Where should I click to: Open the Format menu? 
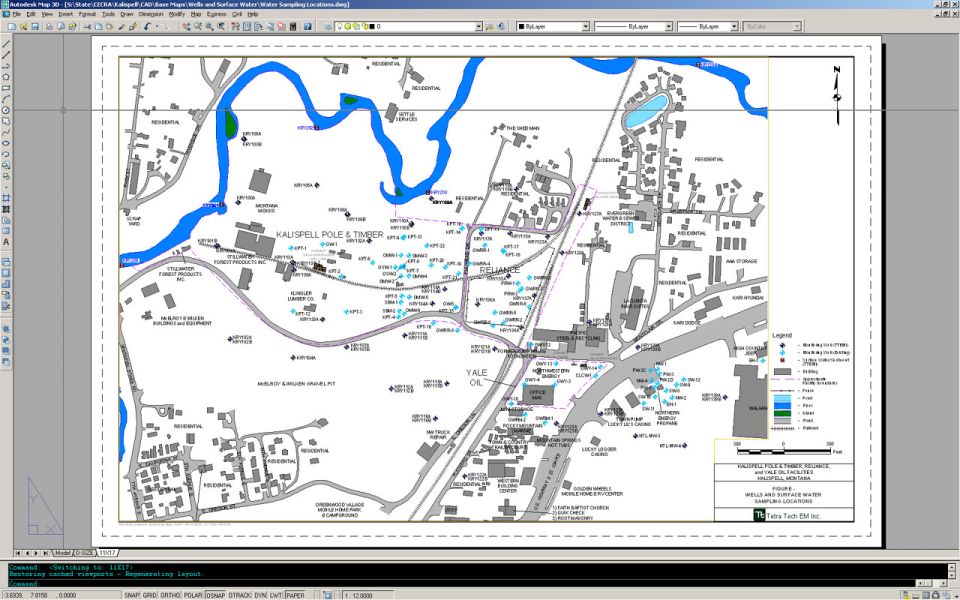coord(87,13)
